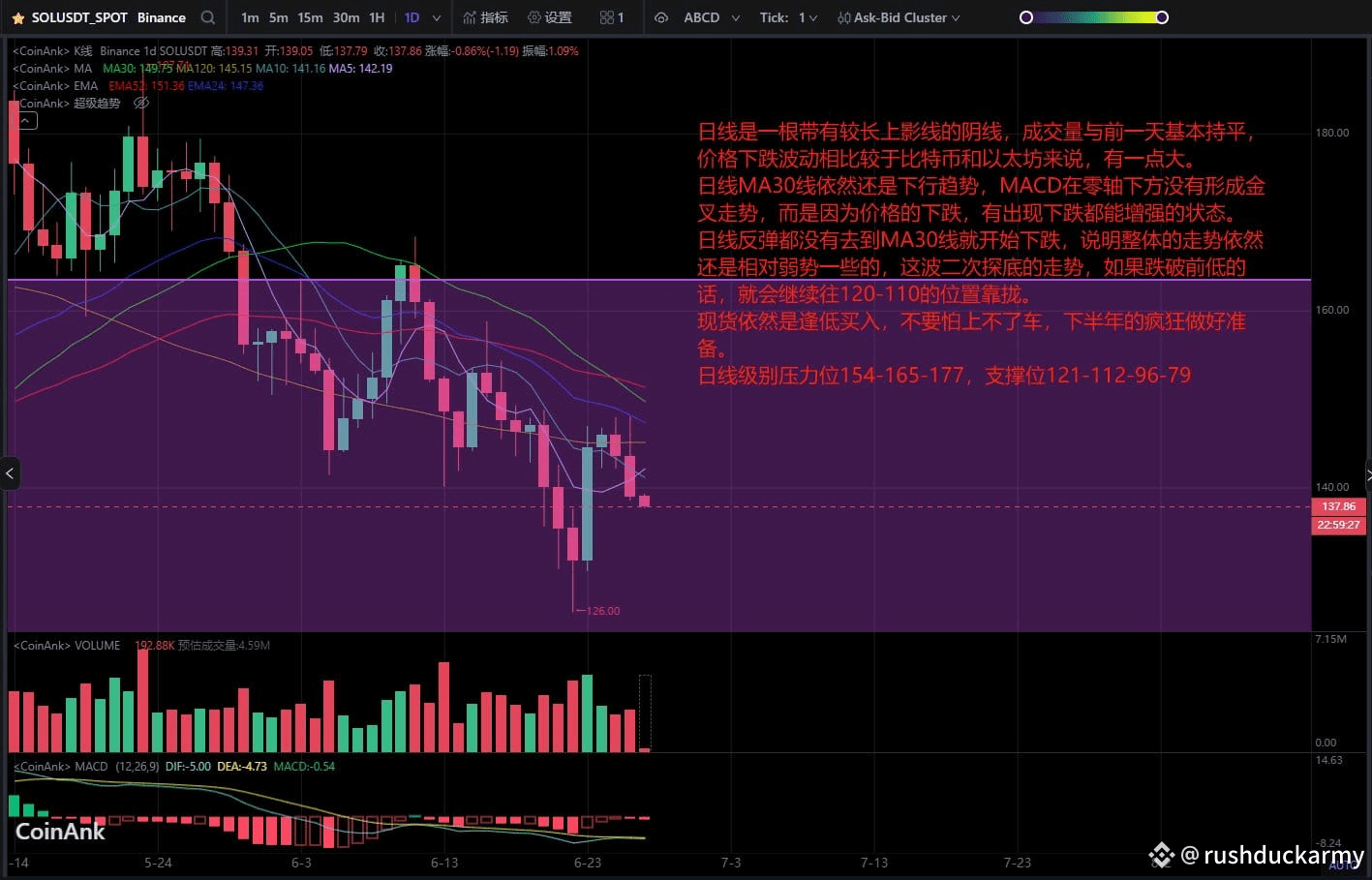Switch to the 15m timeframe
The height and width of the screenshot is (880, 1372).
point(310,17)
